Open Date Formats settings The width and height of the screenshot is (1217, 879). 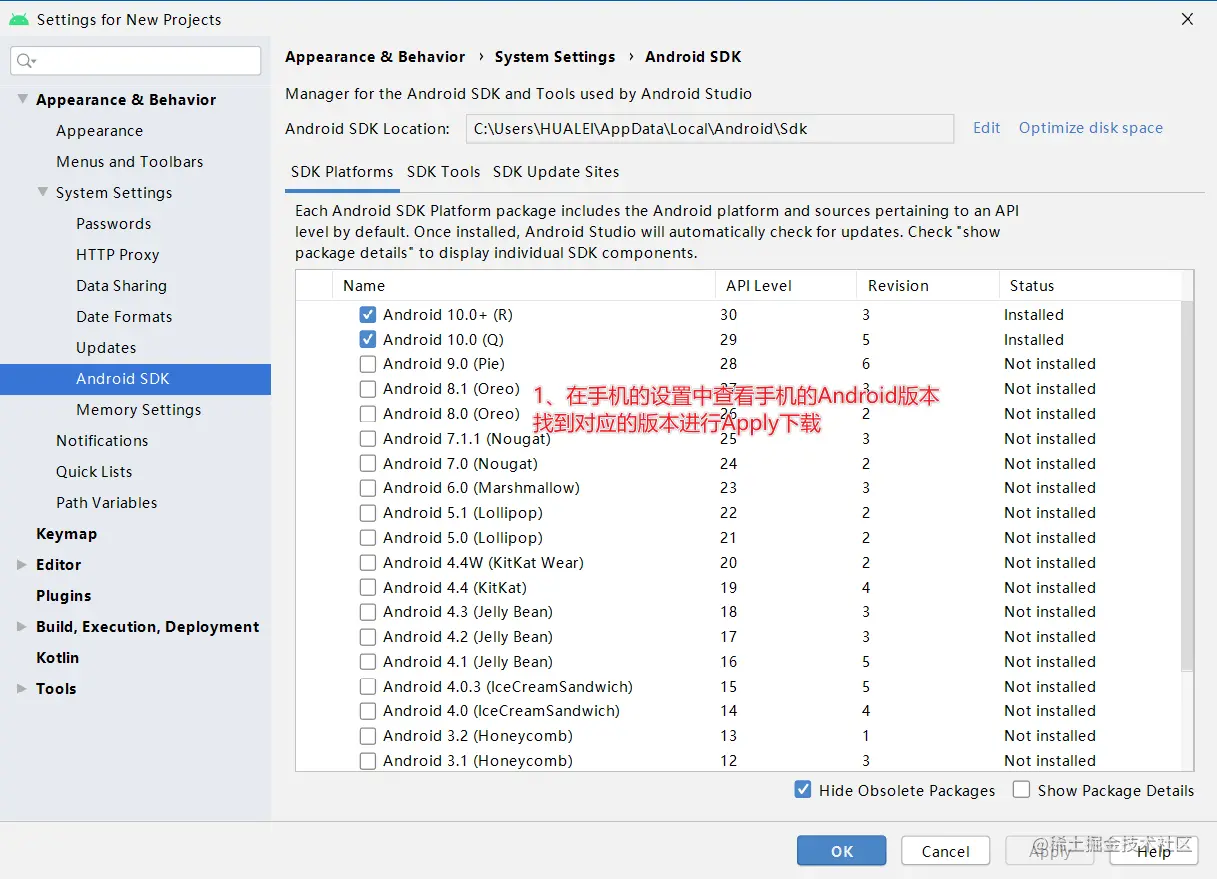[x=124, y=316]
